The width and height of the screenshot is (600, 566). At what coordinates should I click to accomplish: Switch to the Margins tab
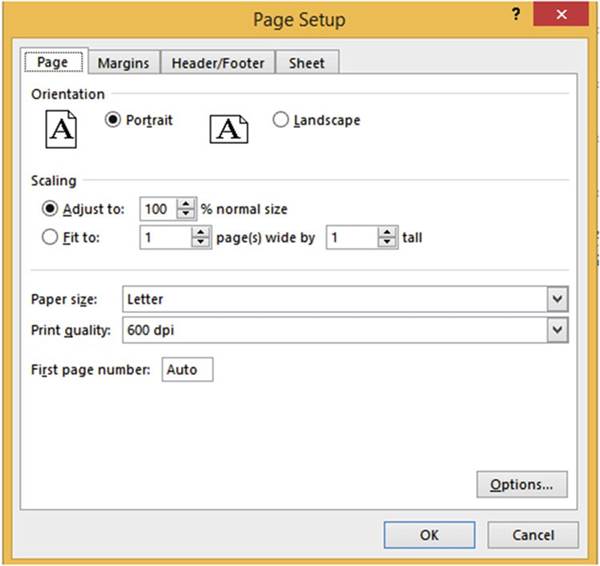click(x=123, y=63)
